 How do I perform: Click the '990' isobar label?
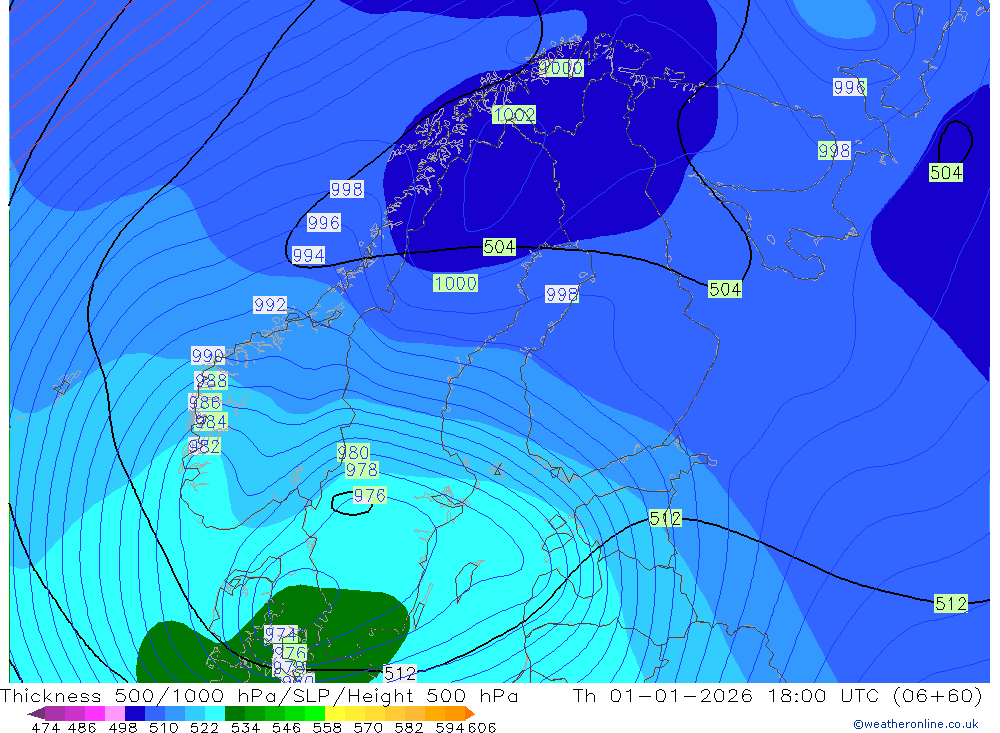(x=208, y=355)
